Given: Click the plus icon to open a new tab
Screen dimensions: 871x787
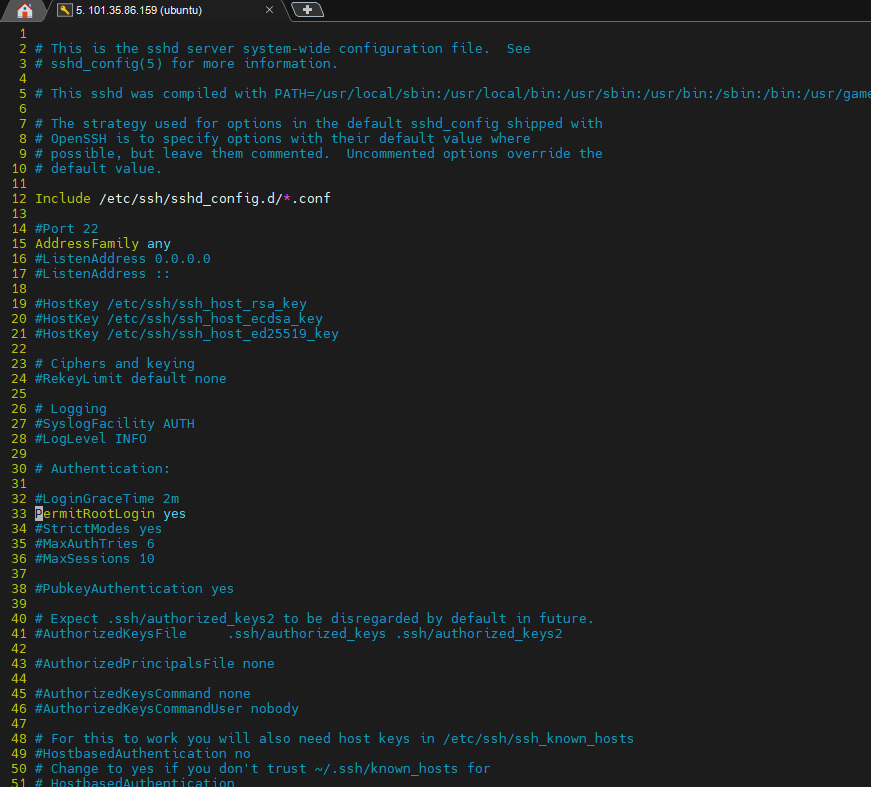Looking at the screenshot, I should 307,9.
